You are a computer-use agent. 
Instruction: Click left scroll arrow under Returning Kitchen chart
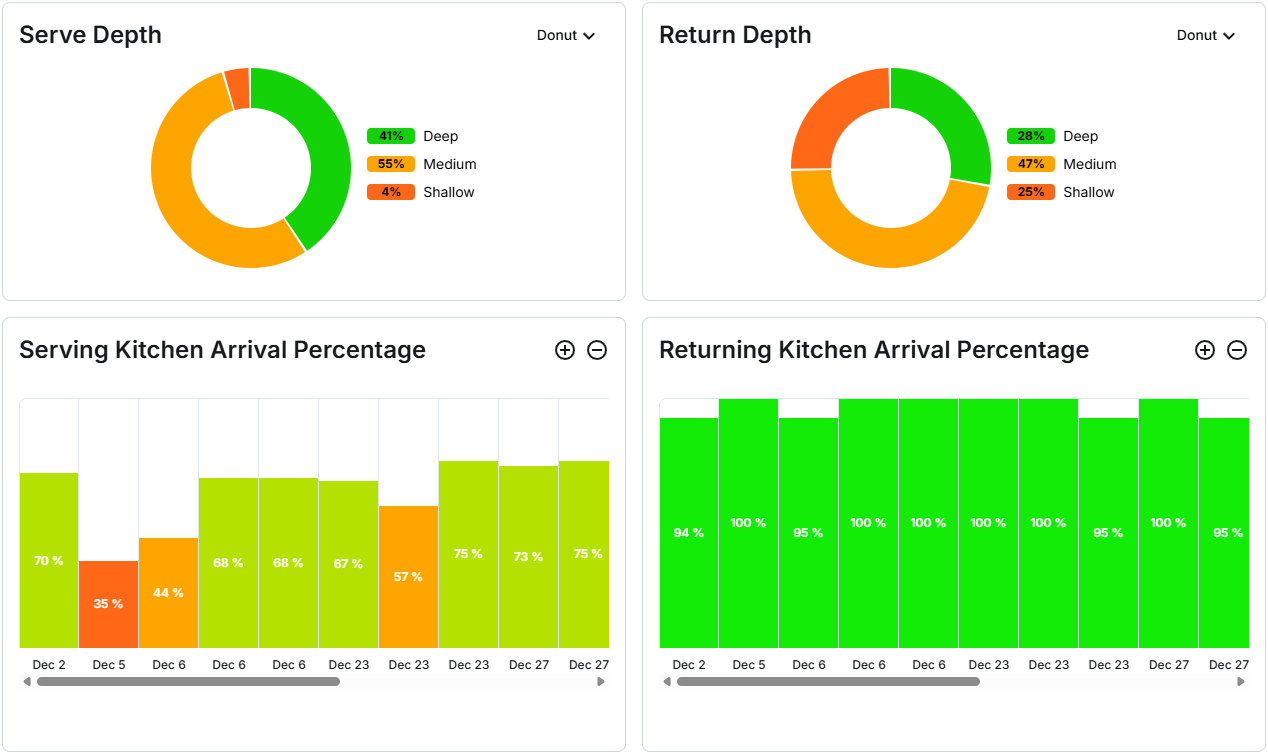666,682
